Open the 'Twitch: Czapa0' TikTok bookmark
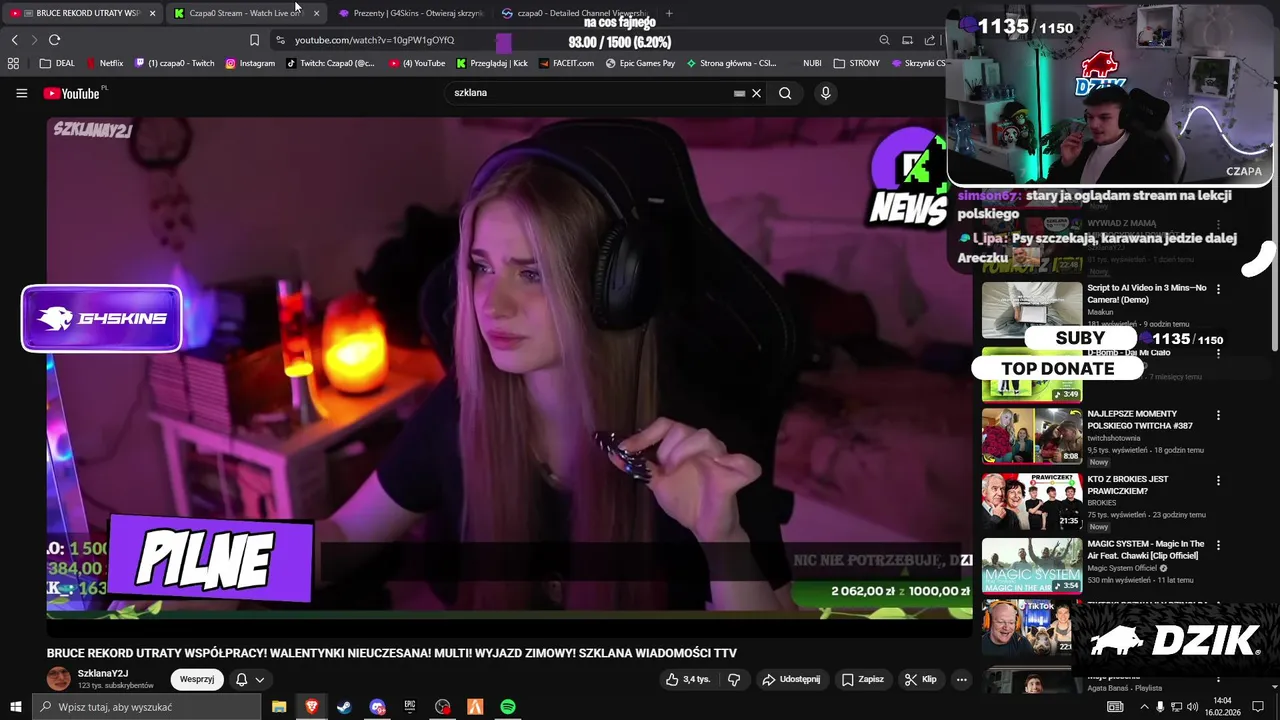The height and width of the screenshot is (720, 1280). point(331,63)
